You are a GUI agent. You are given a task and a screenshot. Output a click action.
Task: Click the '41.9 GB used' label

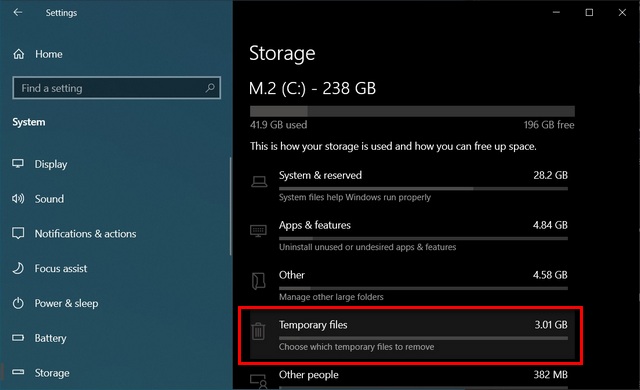click(278, 125)
